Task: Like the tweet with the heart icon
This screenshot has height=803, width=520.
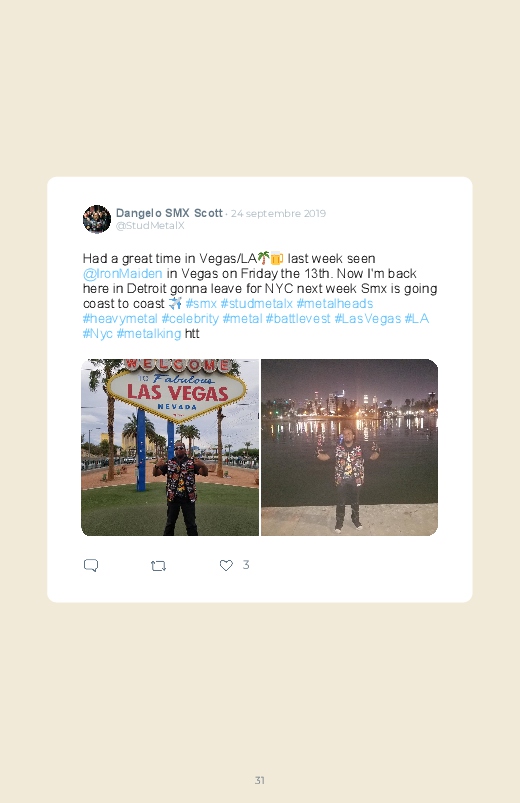Action: click(226, 565)
